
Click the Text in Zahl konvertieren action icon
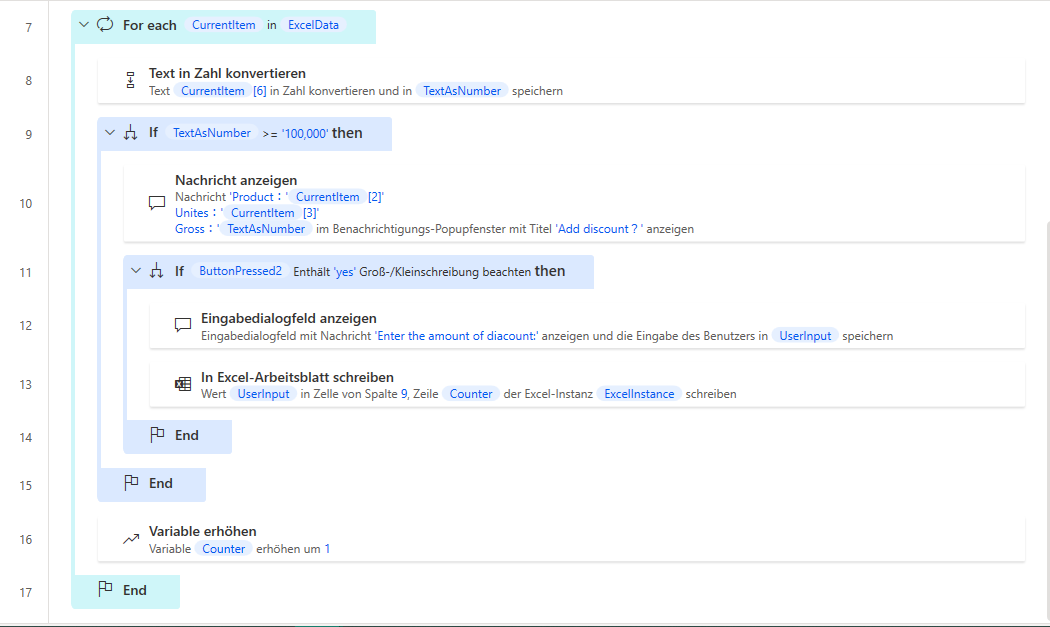130,80
